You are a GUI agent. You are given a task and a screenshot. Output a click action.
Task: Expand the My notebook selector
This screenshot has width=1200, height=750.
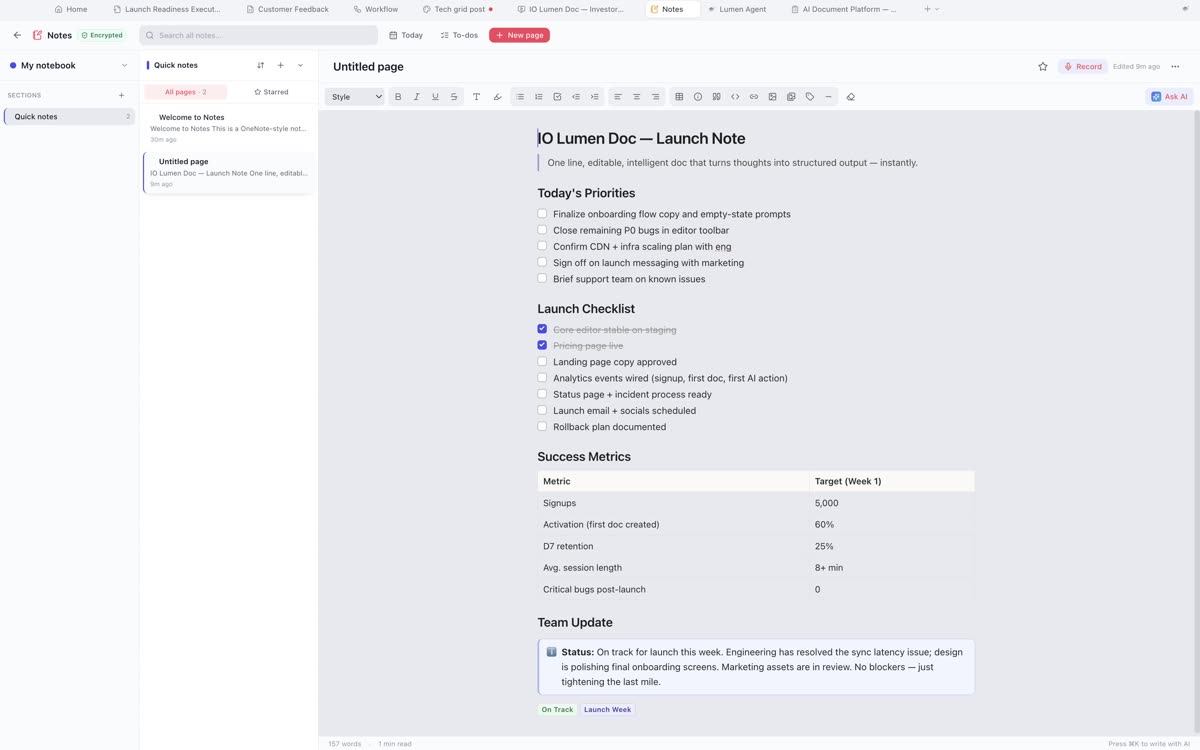pos(68,65)
